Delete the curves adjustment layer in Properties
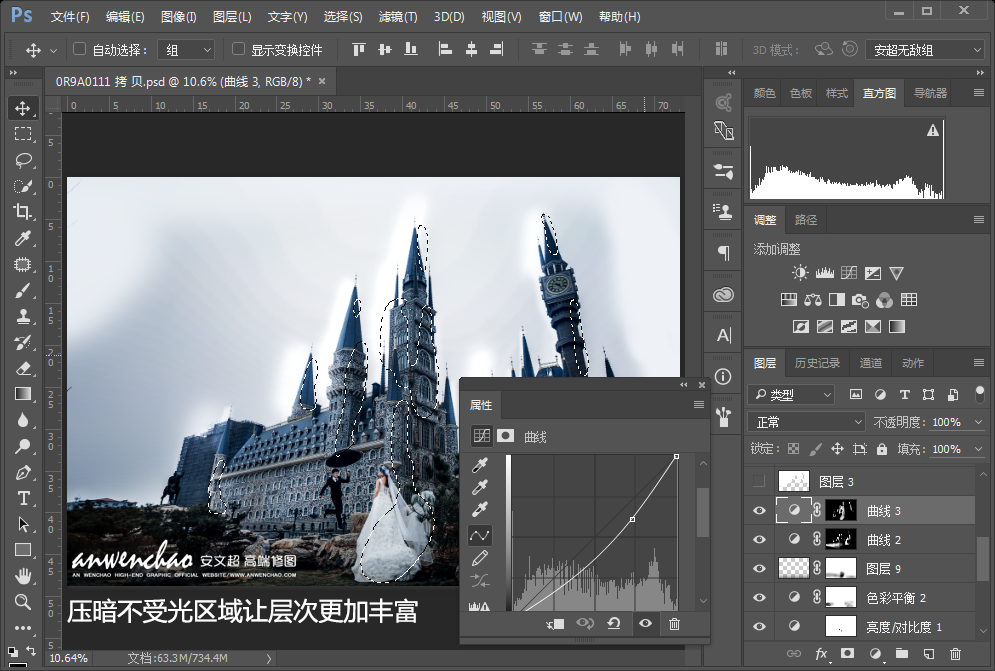Screen dimensions: 995x671 (674, 624)
